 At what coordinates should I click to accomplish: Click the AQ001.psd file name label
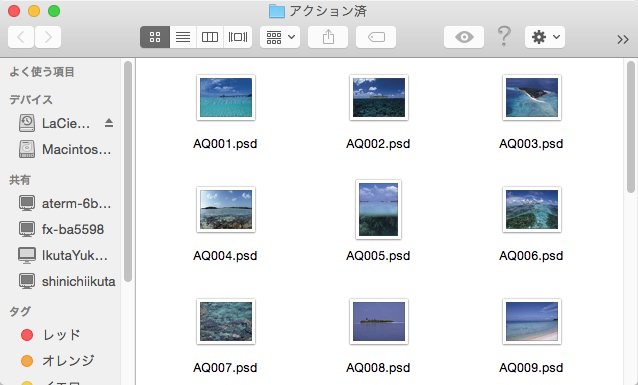click(225, 144)
